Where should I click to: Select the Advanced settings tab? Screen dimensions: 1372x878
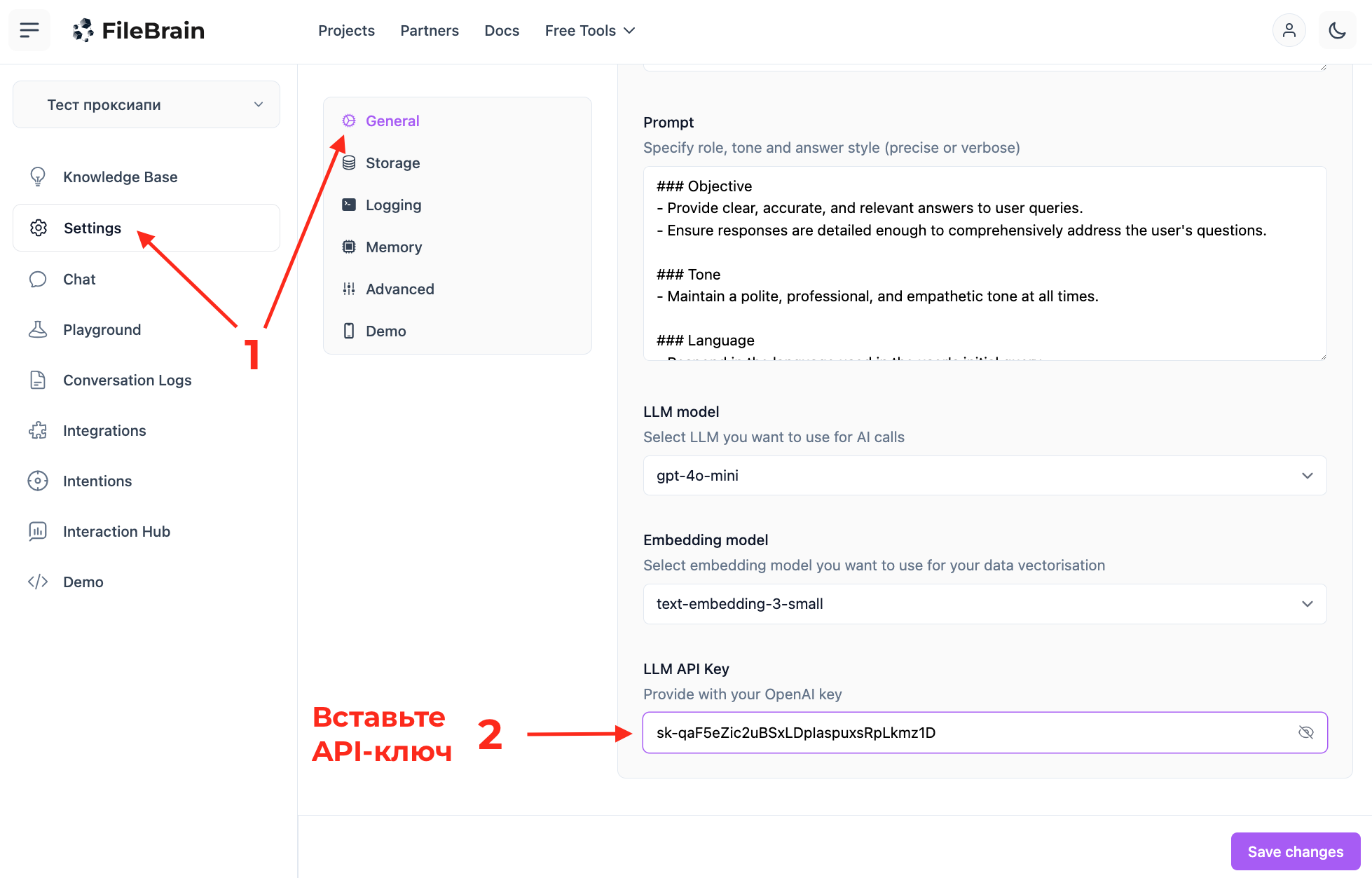(x=399, y=289)
